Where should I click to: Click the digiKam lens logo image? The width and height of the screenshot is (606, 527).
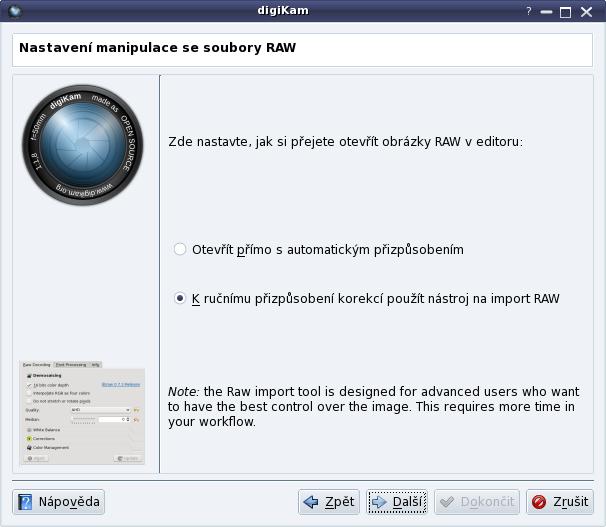click(x=83, y=145)
